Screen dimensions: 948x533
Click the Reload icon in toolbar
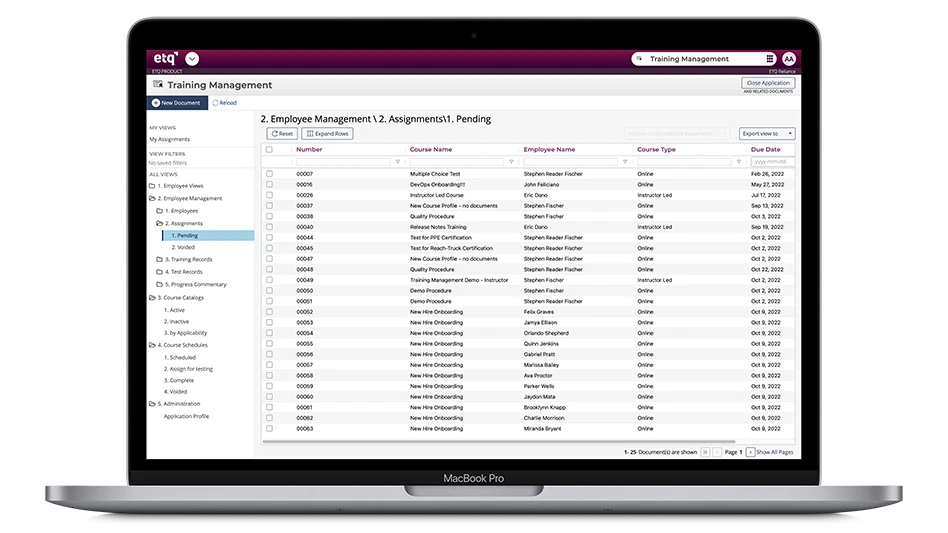215,103
